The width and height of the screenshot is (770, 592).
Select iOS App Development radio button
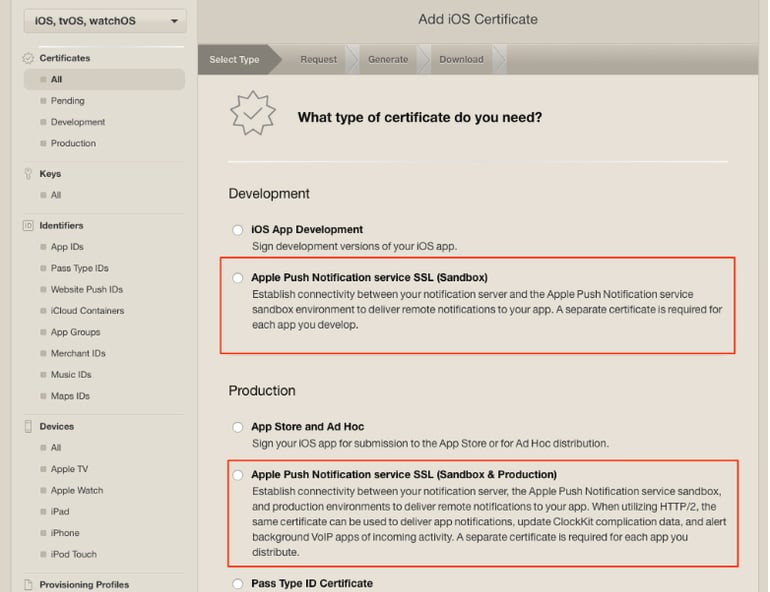[x=237, y=230]
